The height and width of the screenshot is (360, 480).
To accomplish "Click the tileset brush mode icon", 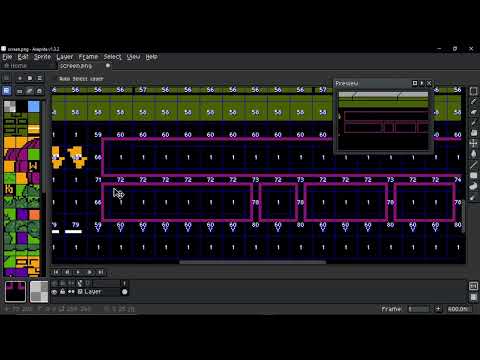I will [x=30, y=91].
